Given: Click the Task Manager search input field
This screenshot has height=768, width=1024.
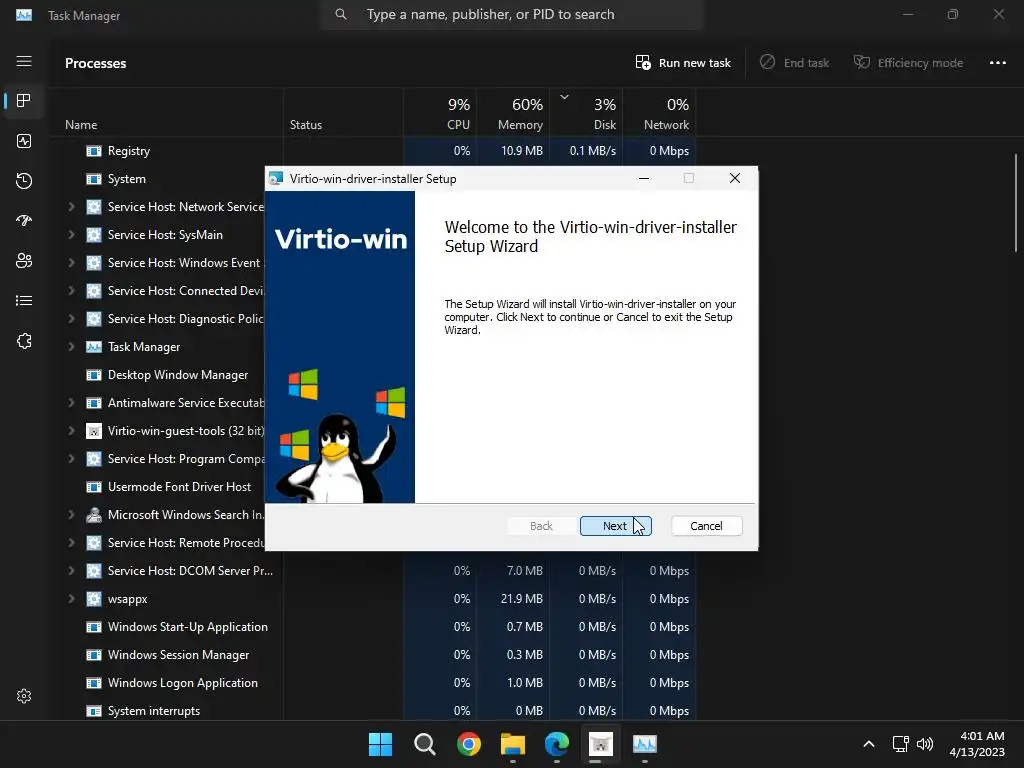Looking at the screenshot, I should 512,14.
